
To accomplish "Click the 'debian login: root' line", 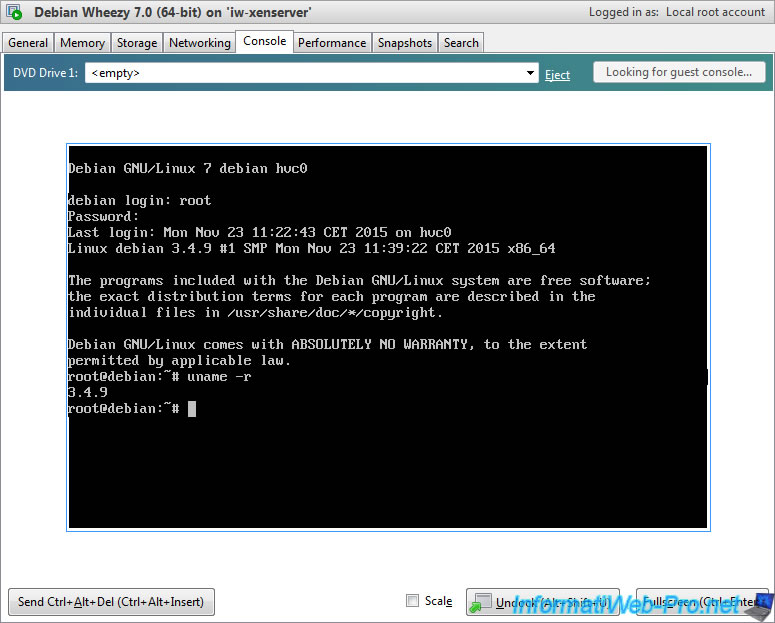I will tap(139, 200).
